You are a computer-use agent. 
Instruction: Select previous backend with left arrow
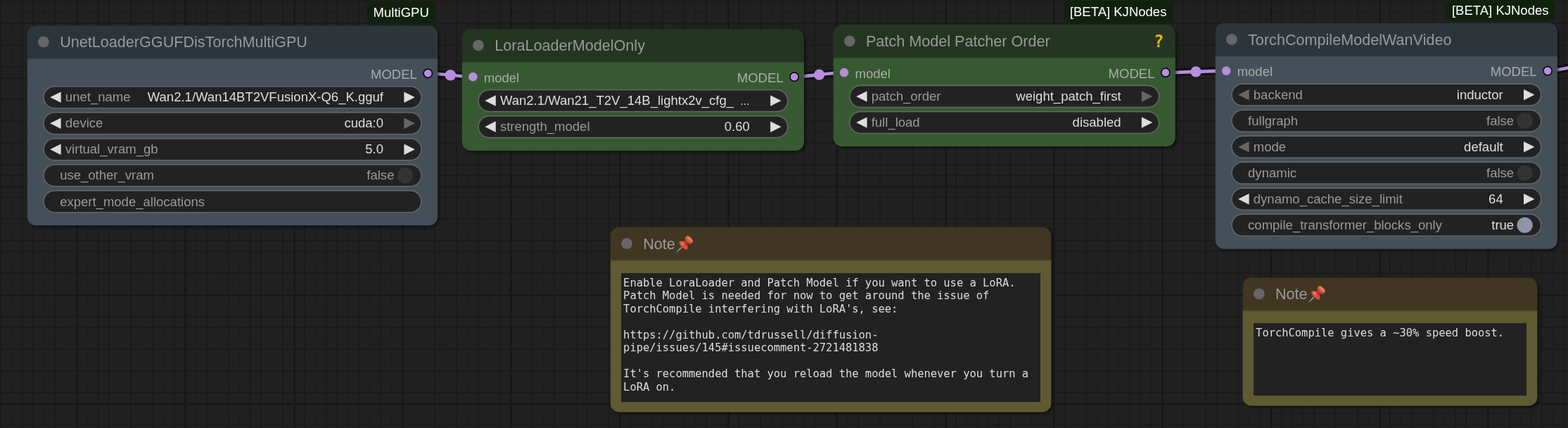[1244, 95]
